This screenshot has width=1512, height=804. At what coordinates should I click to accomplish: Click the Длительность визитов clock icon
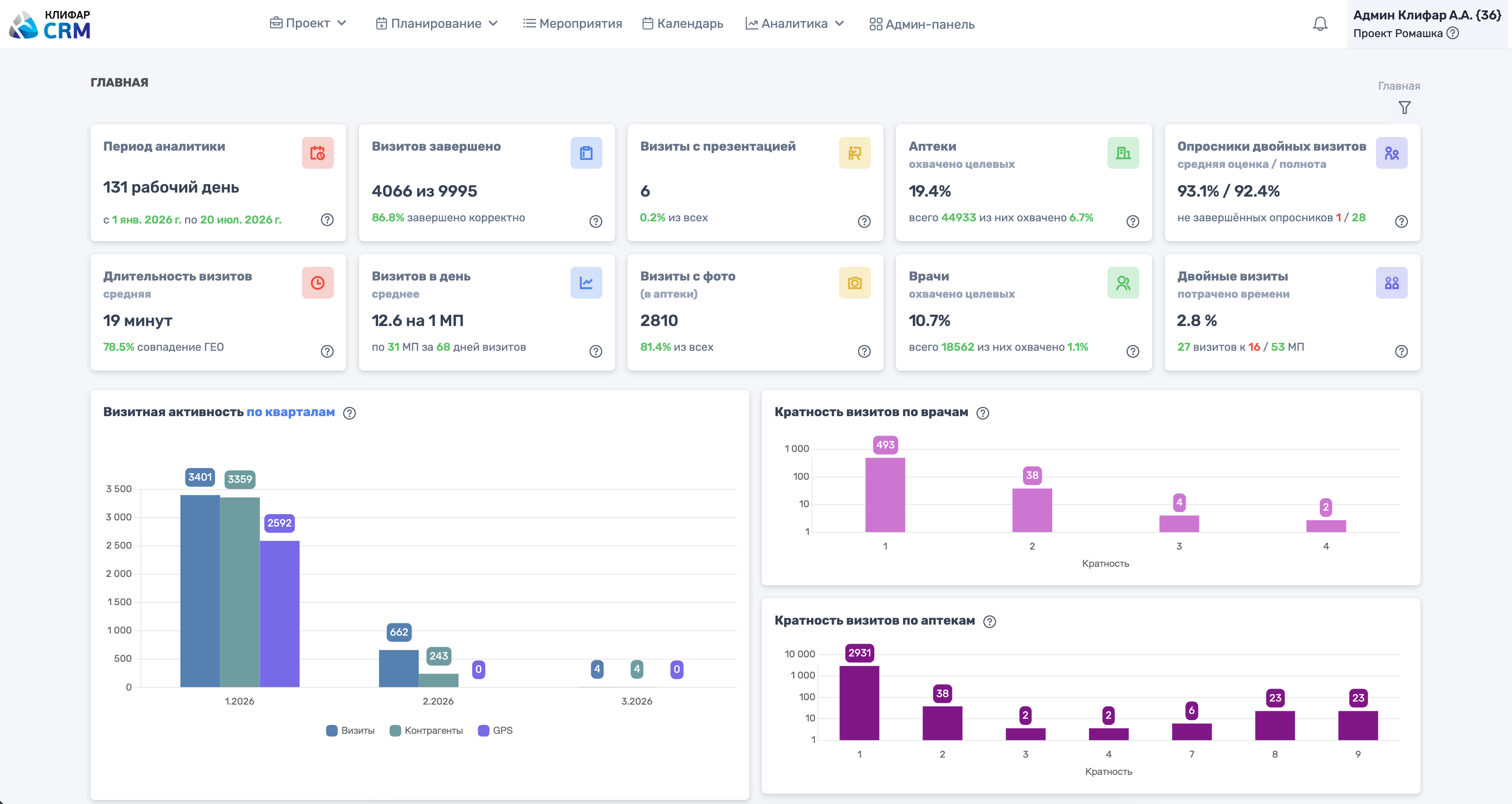(318, 282)
